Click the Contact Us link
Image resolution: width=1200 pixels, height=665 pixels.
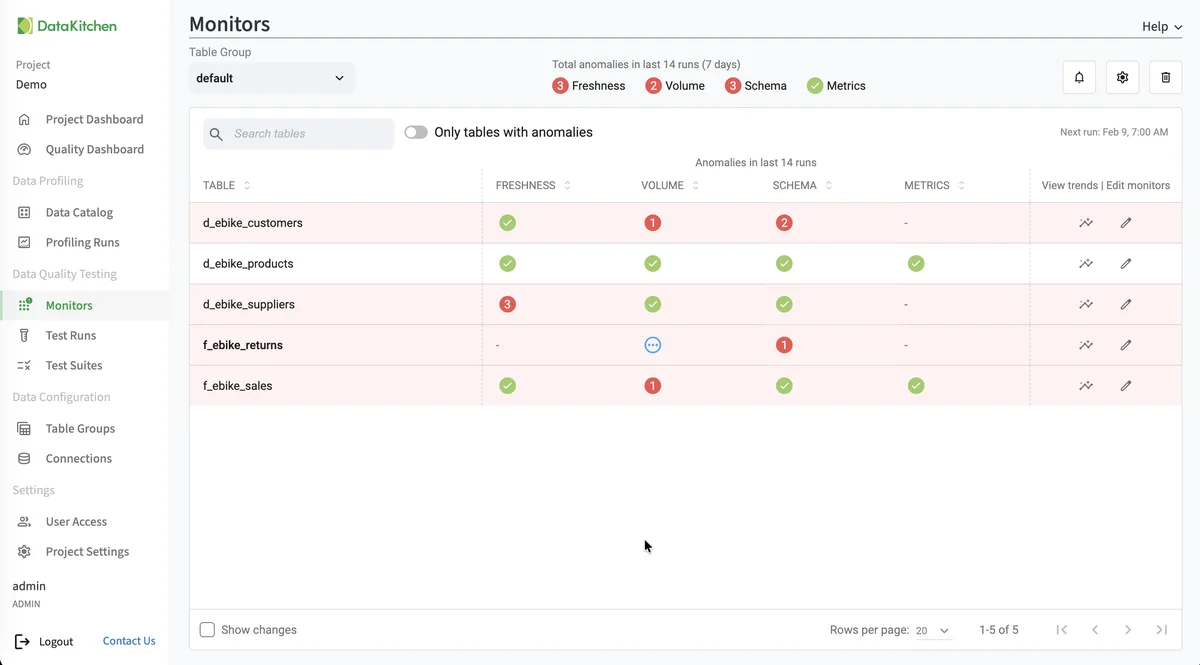[128, 641]
